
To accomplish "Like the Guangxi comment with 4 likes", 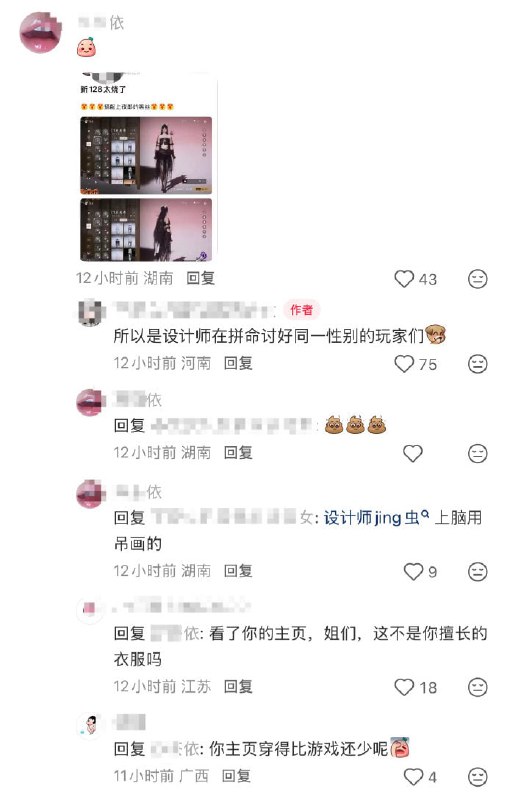I will click(x=413, y=777).
